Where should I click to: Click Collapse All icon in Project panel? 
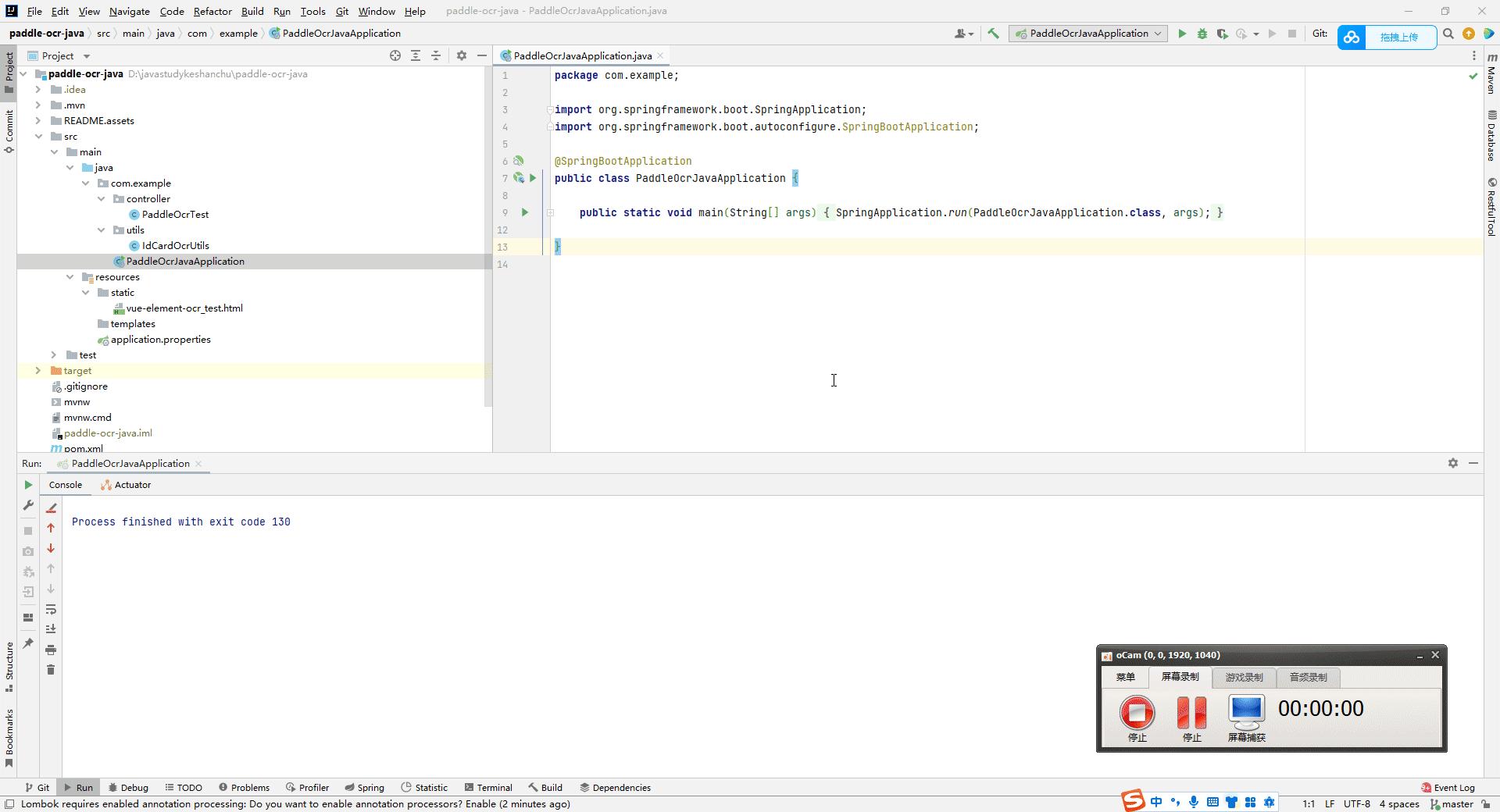click(436, 55)
